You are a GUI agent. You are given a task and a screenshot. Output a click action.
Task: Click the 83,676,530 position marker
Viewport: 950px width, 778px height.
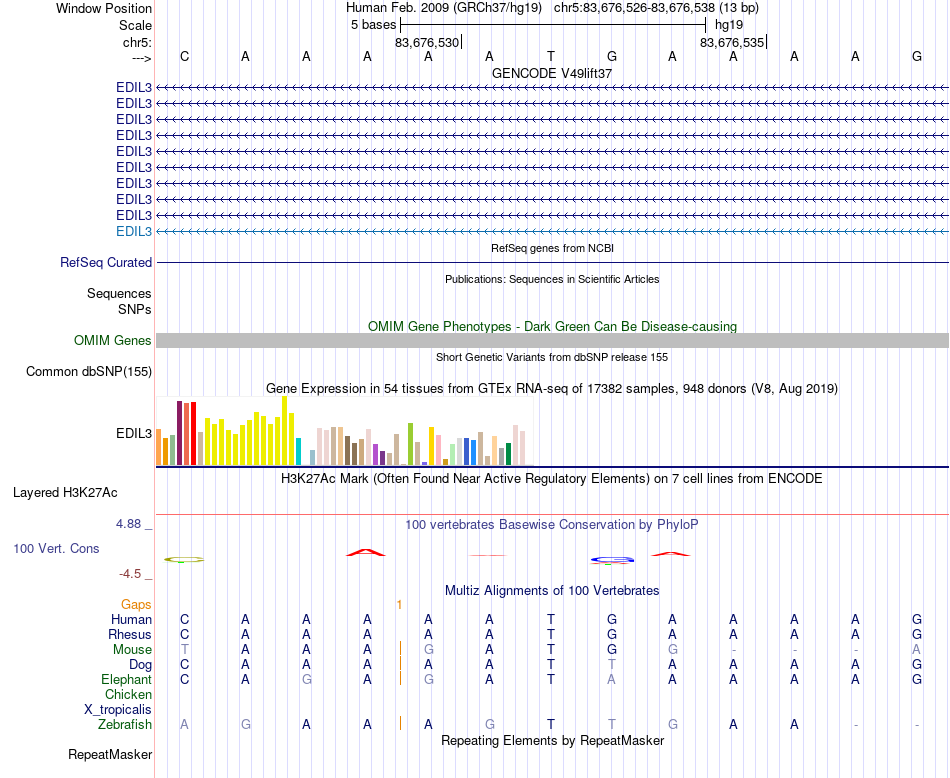[x=427, y=42]
